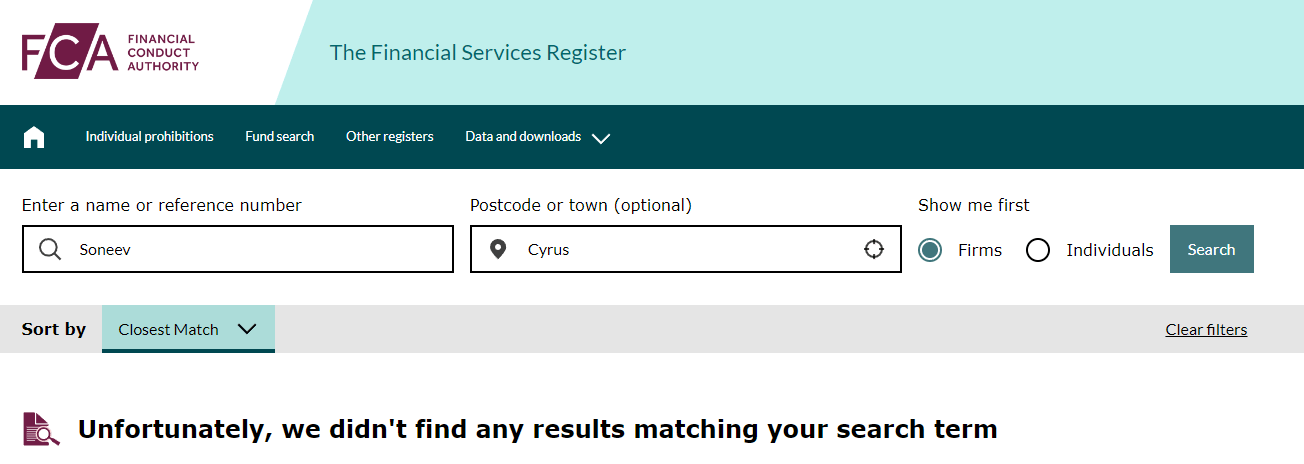Click the Closest Match chevron arrow
Viewport: 1304px width, 464px height.
tap(248, 329)
